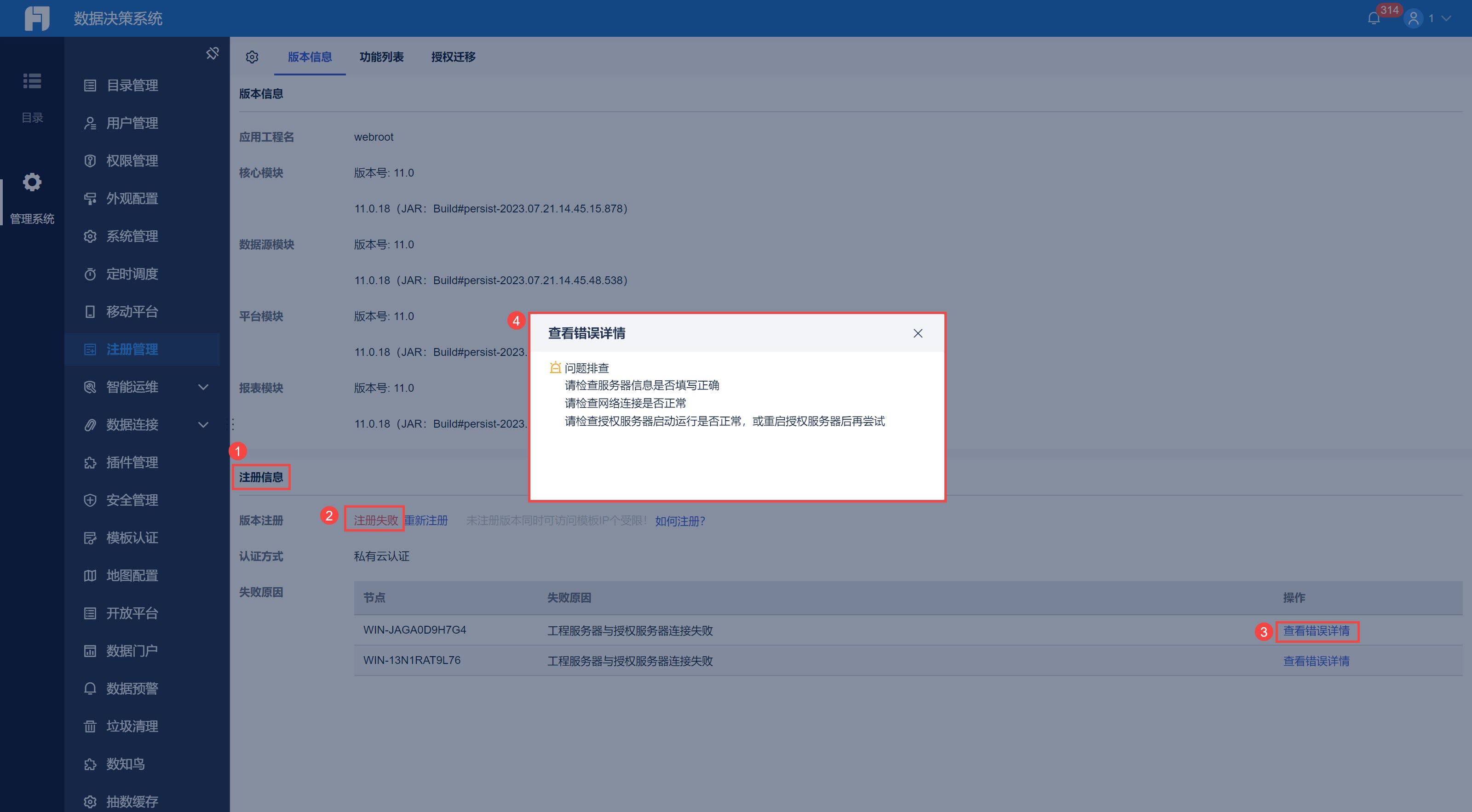Click the 外观配置 paint roller icon
1472x812 pixels.
click(x=90, y=199)
